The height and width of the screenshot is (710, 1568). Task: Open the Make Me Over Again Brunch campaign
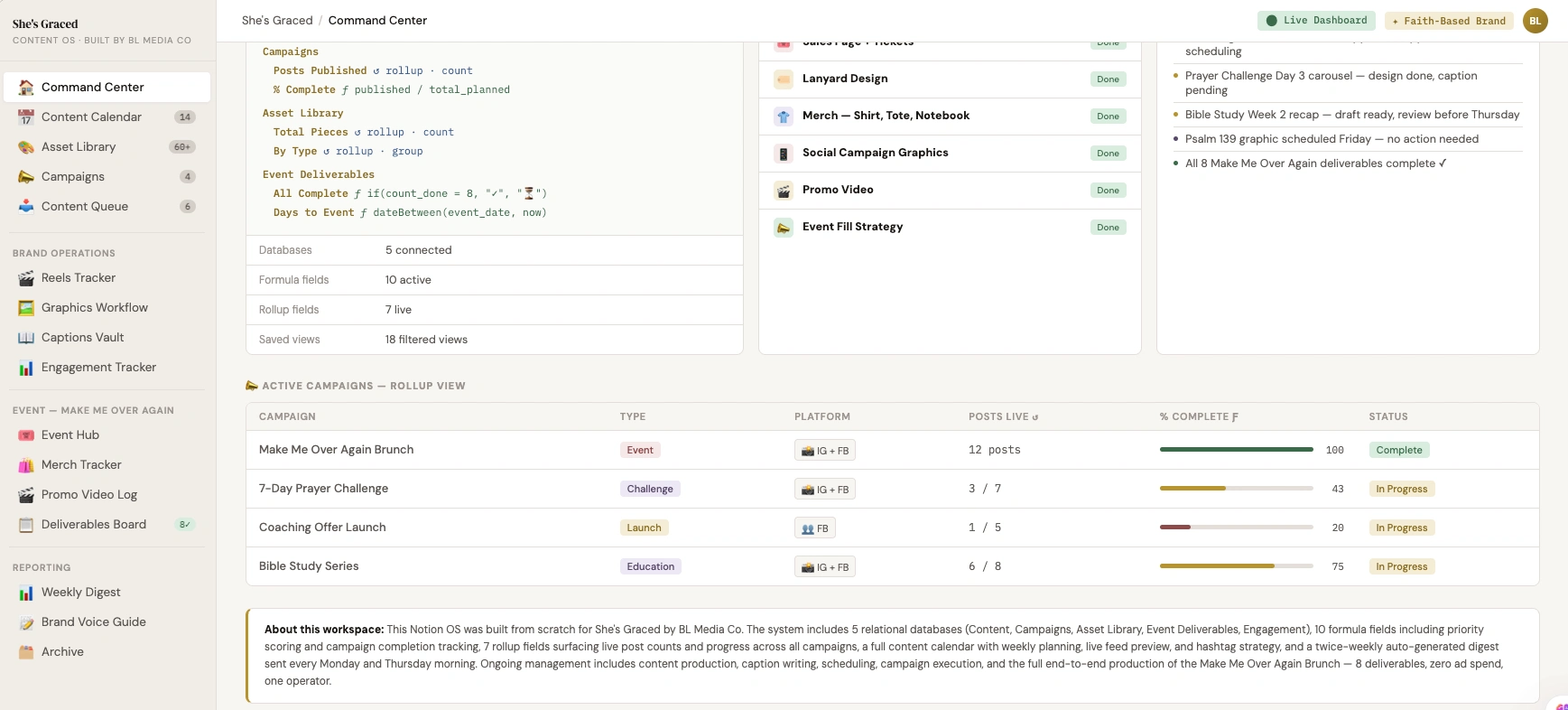click(x=336, y=450)
